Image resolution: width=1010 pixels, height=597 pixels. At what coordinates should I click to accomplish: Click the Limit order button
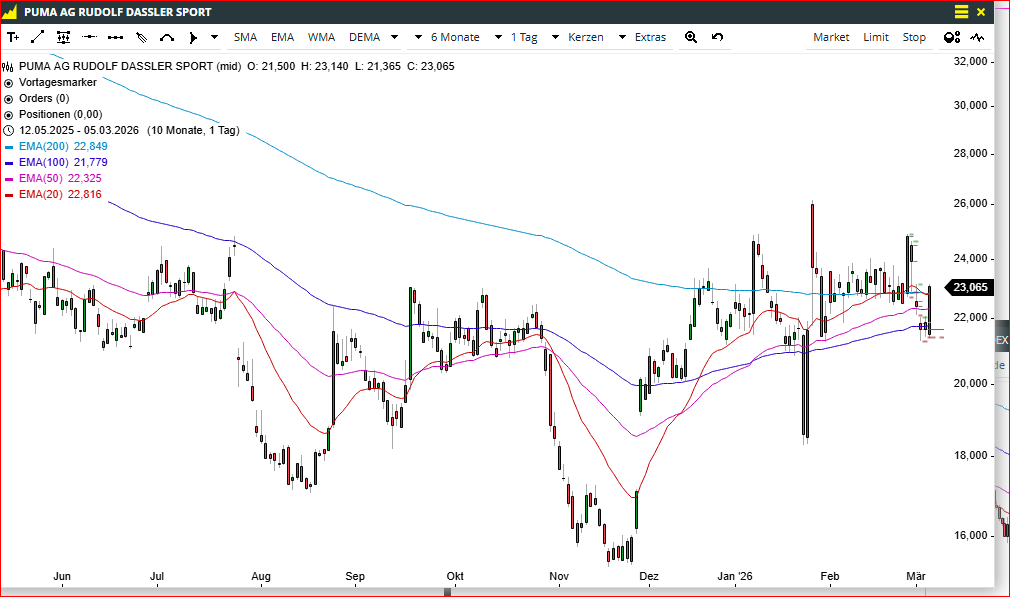[875, 37]
